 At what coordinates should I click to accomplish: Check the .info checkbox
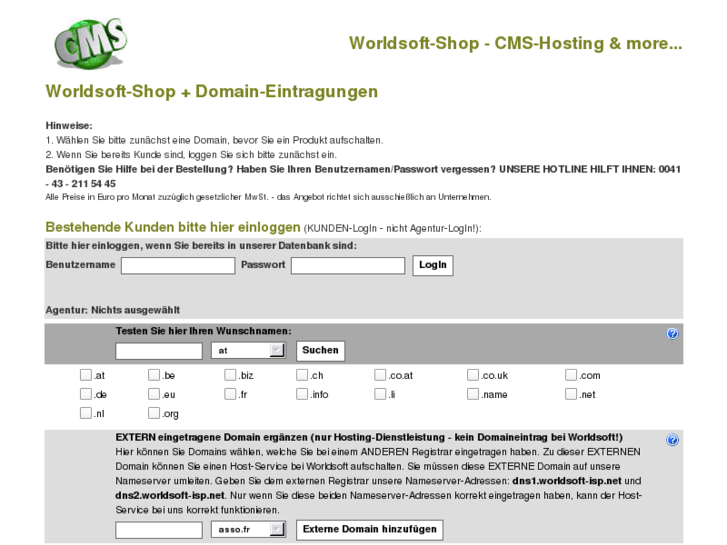click(302, 394)
